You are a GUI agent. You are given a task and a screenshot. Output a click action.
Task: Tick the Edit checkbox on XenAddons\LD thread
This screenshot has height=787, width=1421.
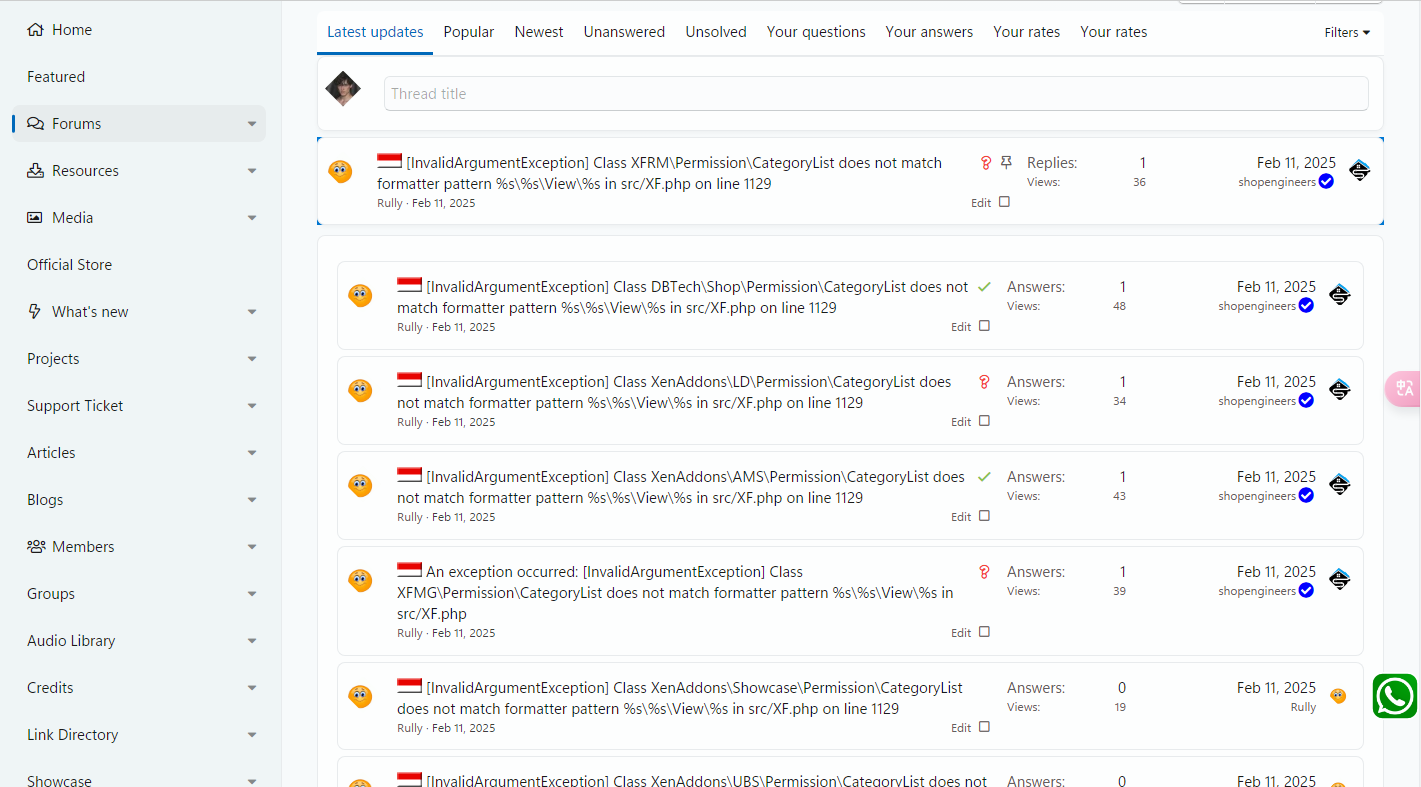(984, 421)
